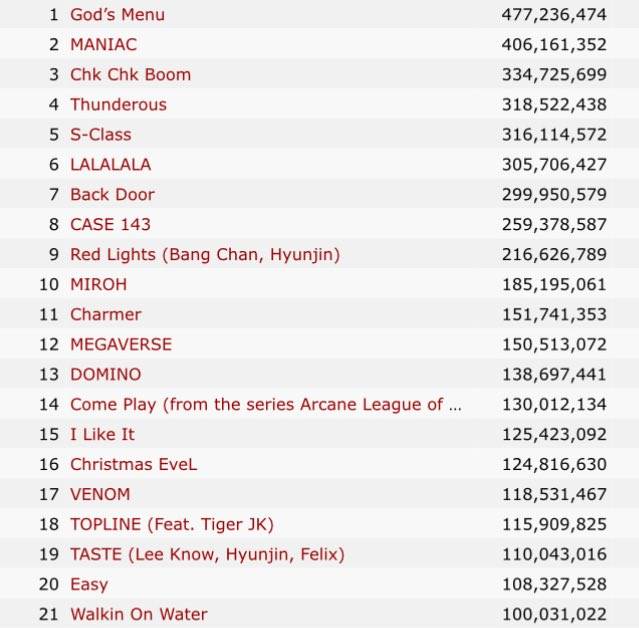The image size is (639, 628).
Task: Select the MEGAVERSE song link
Action: click(x=121, y=345)
